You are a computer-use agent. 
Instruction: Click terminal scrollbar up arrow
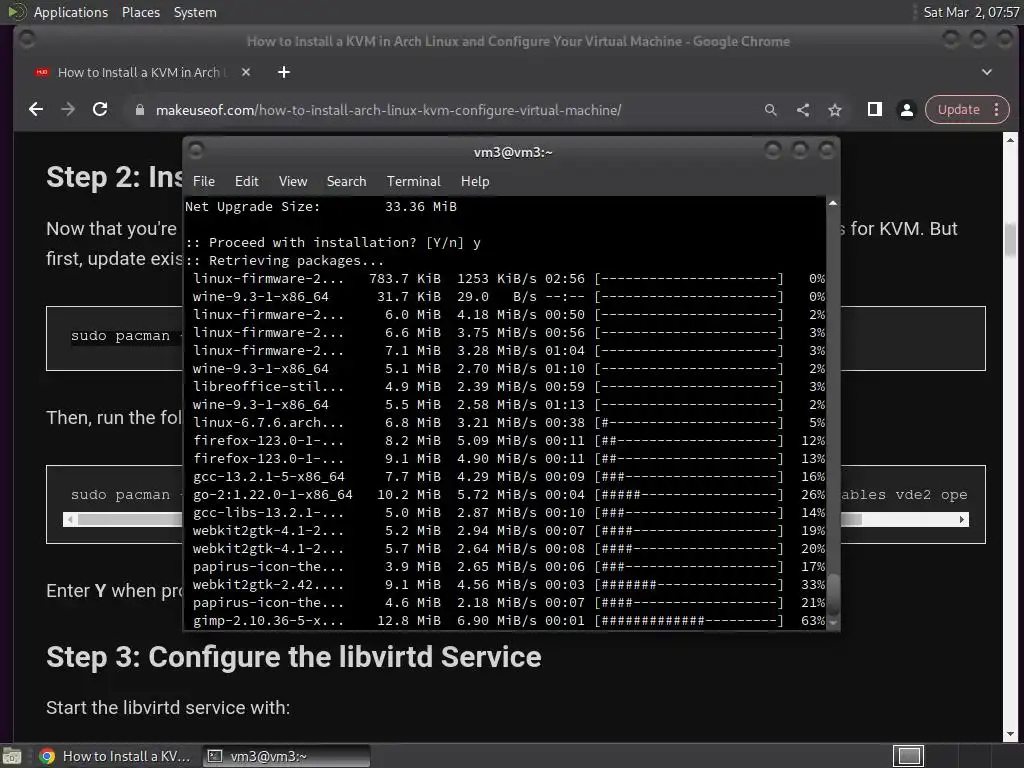(833, 203)
